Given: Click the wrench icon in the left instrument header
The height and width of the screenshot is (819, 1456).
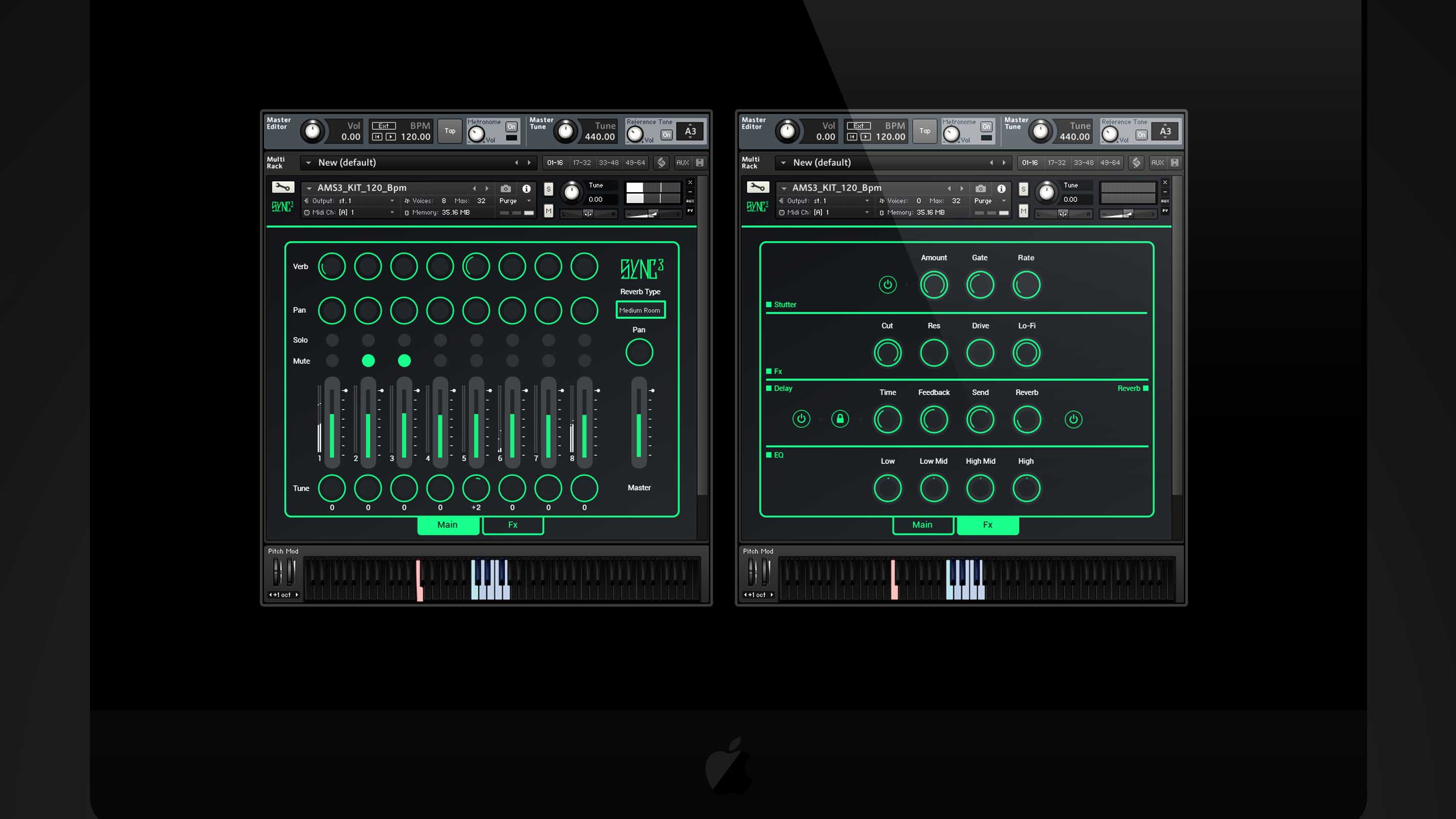Looking at the screenshot, I should tap(283, 187).
